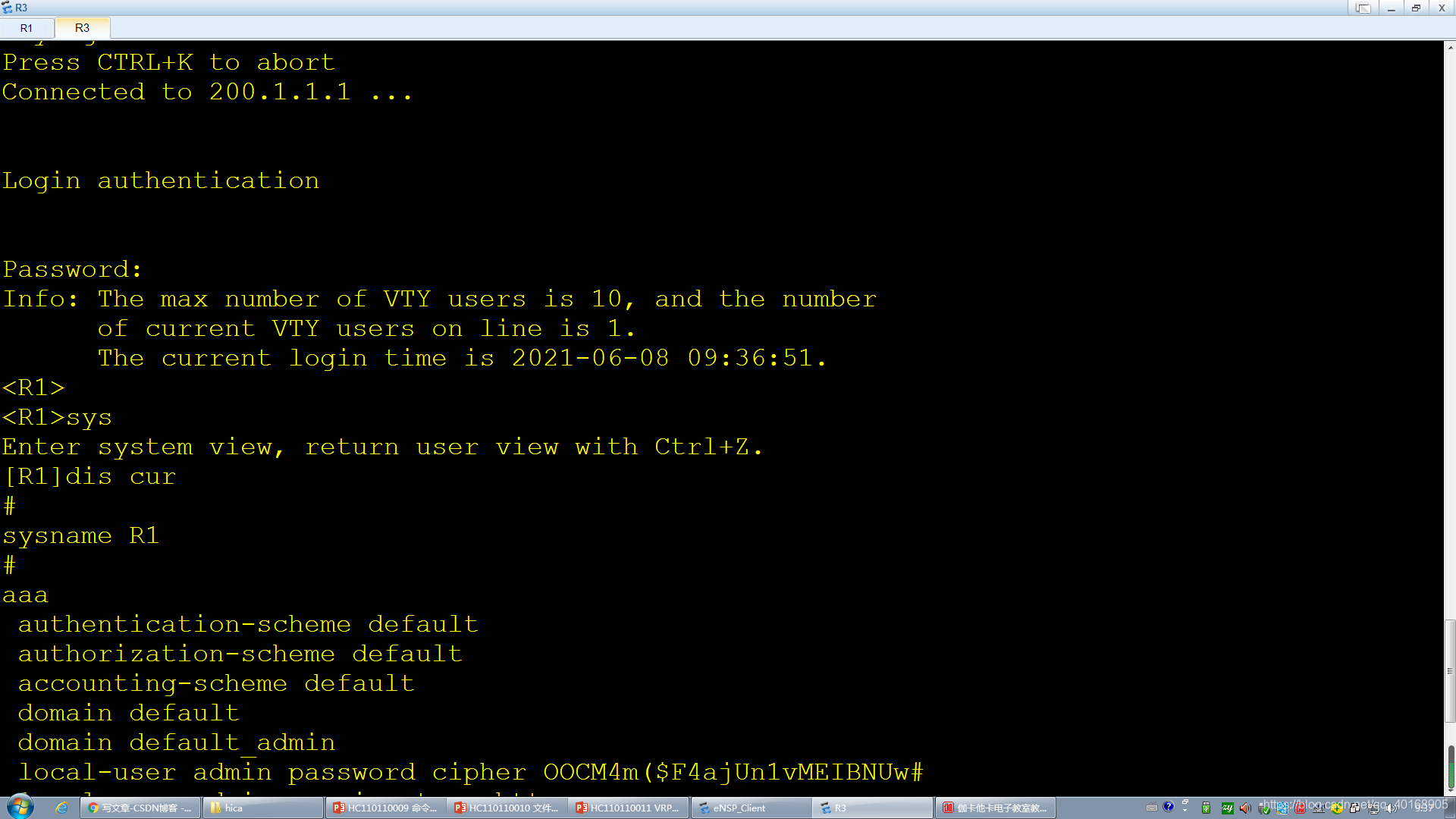Select sysname R1 text in terminal
Image resolution: width=1456 pixels, height=819 pixels.
click(x=79, y=534)
